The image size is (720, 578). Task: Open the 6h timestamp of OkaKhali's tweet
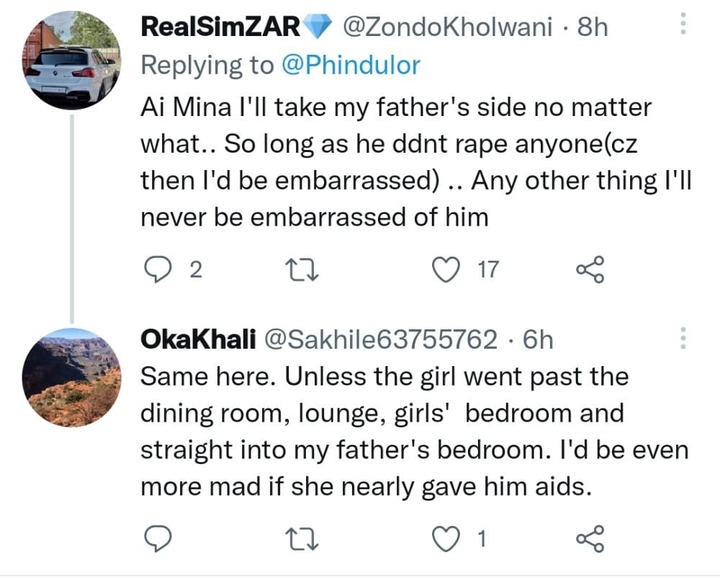click(x=538, y=340)
